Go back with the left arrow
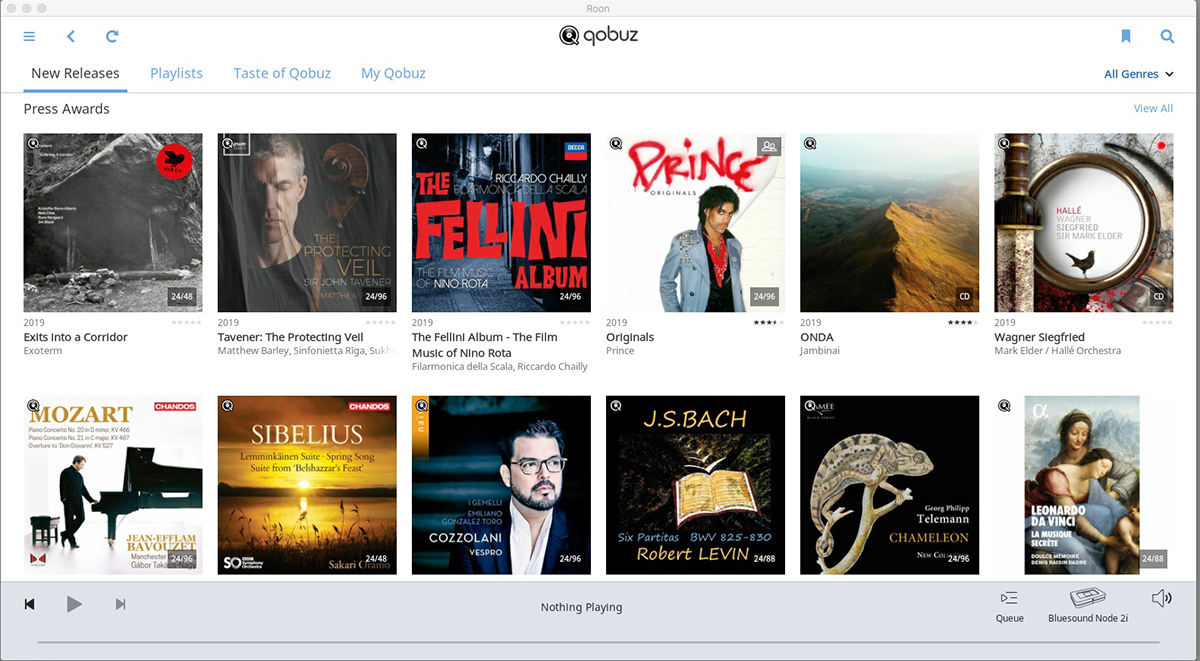 point(71,37)
